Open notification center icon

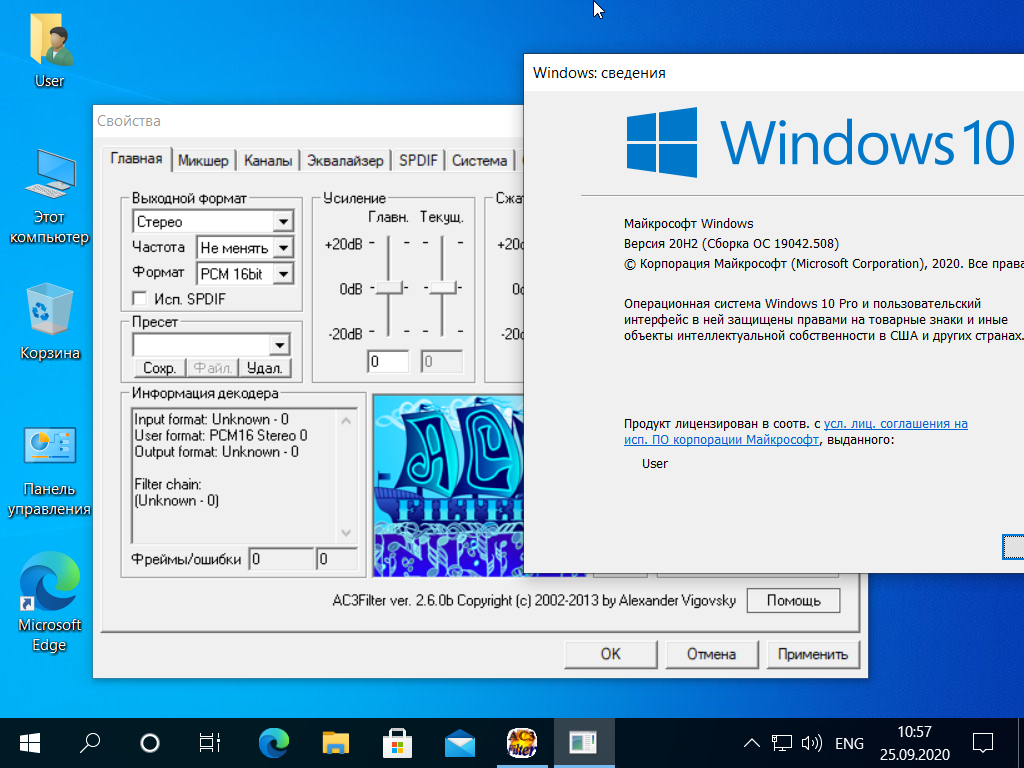983,743
